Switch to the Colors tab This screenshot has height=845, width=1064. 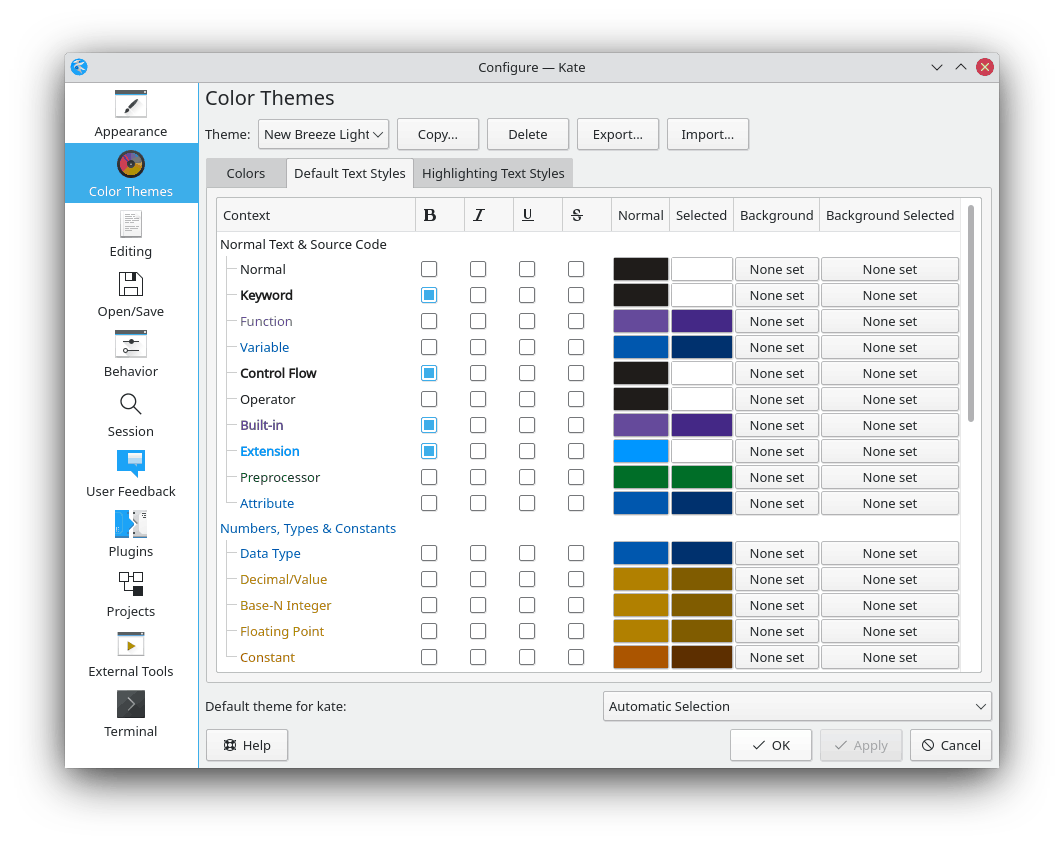pos(245,172)
